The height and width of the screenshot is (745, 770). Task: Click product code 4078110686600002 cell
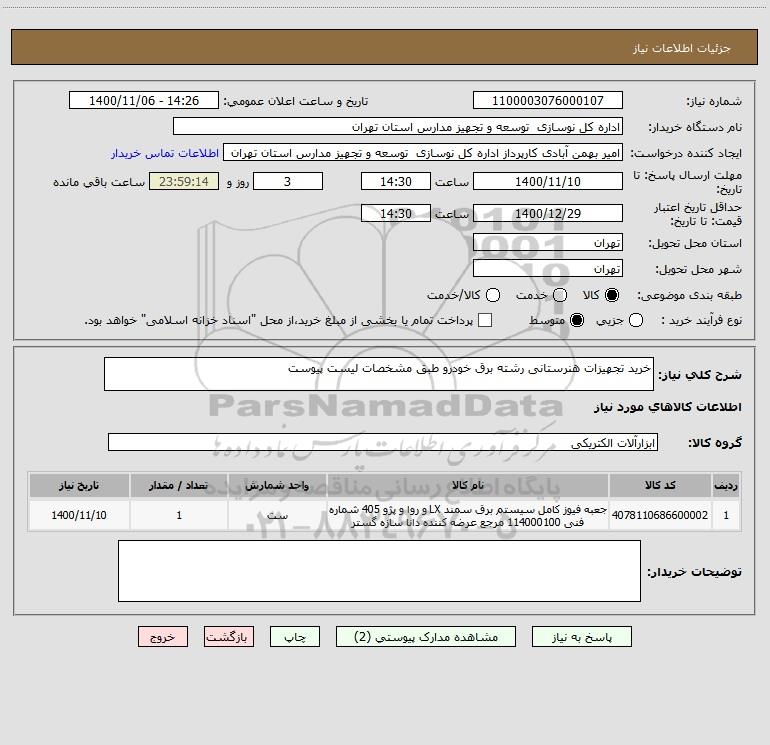click(660, 515)
